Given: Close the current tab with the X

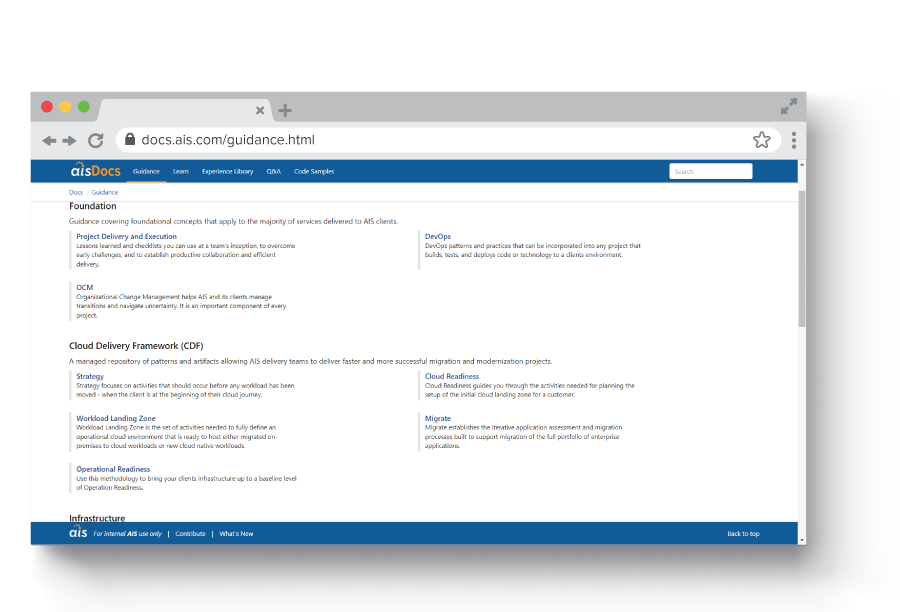Looking at the screenshot, I should (x=260, y=110).
